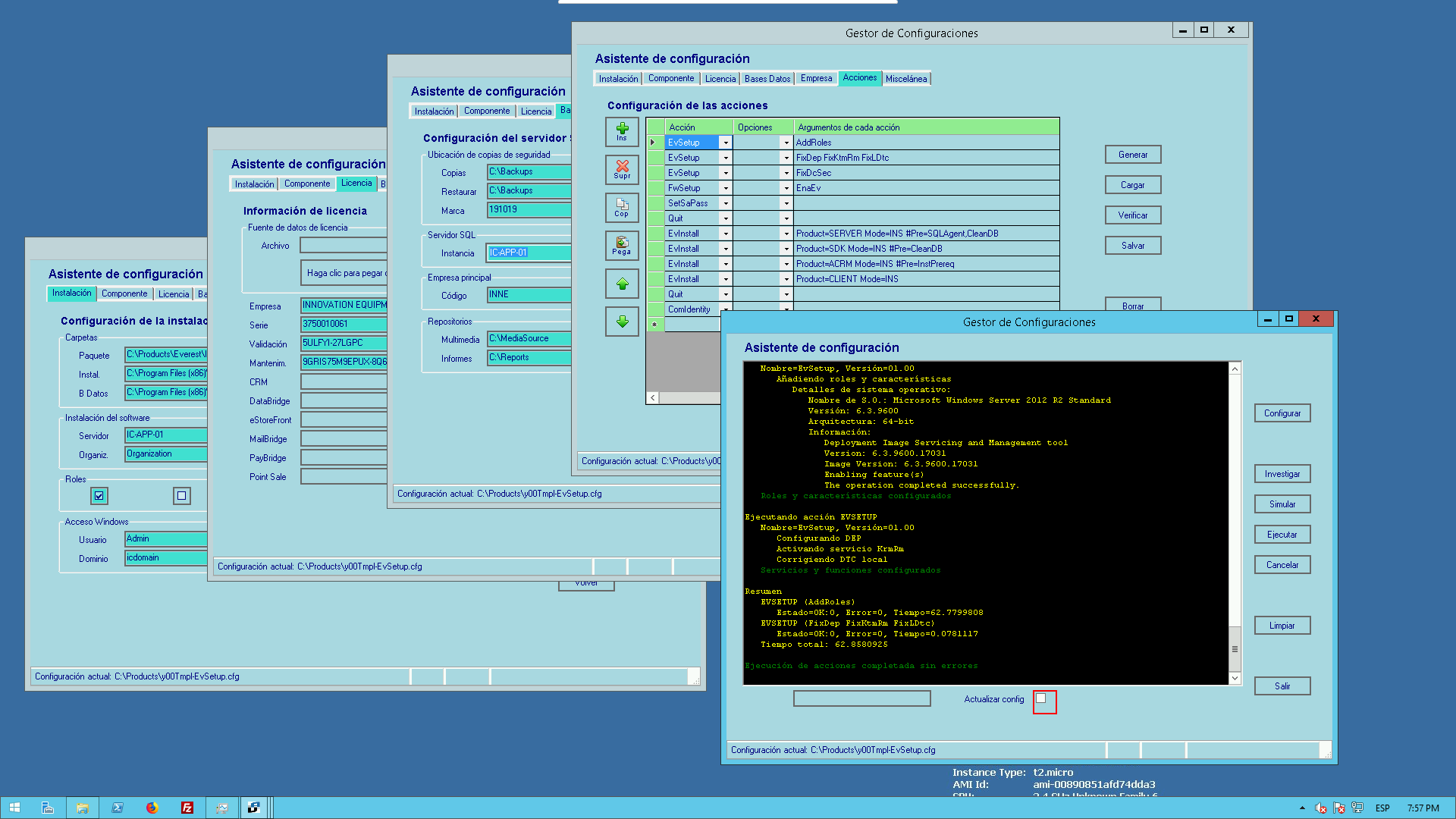The height and width of the screenshot is (819, 1456).
Task: Click the green plus Ins button
Action: pyautogui.click(x=622, y=132)
